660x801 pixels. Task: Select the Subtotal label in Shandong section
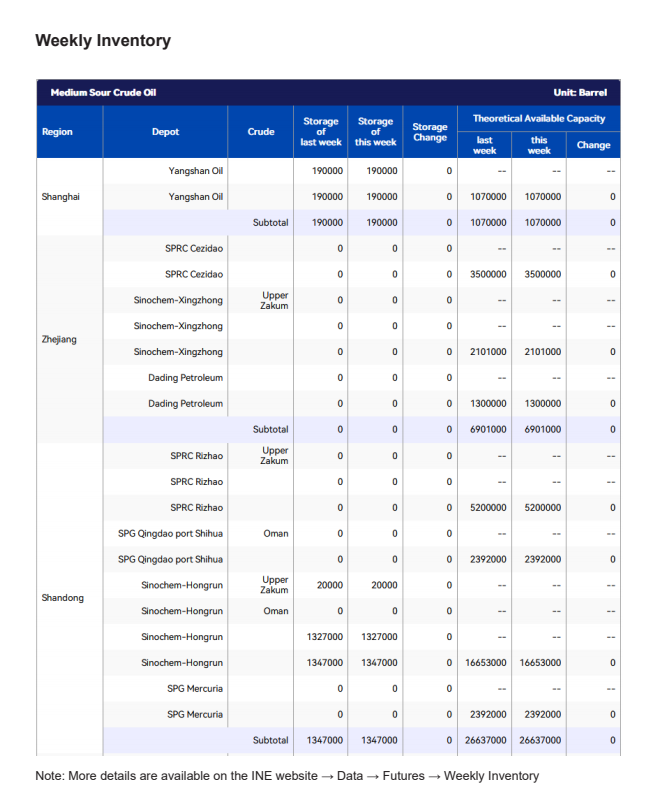click(x=270, y=741)
